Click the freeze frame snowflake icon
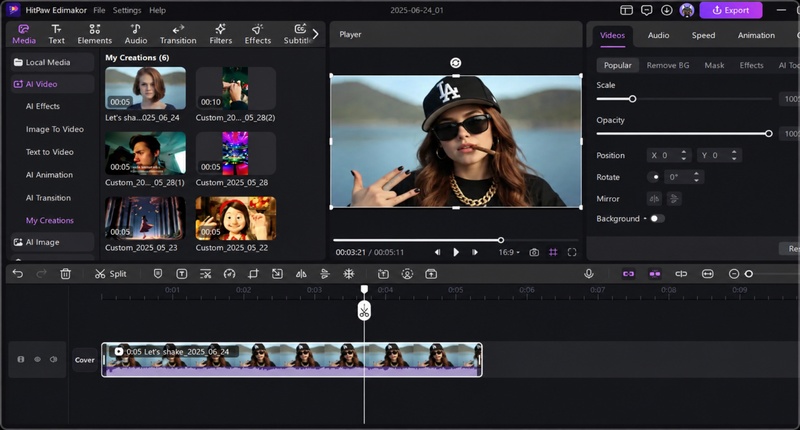The width and height of the screenshot is (800, 430). pos(349,274)
